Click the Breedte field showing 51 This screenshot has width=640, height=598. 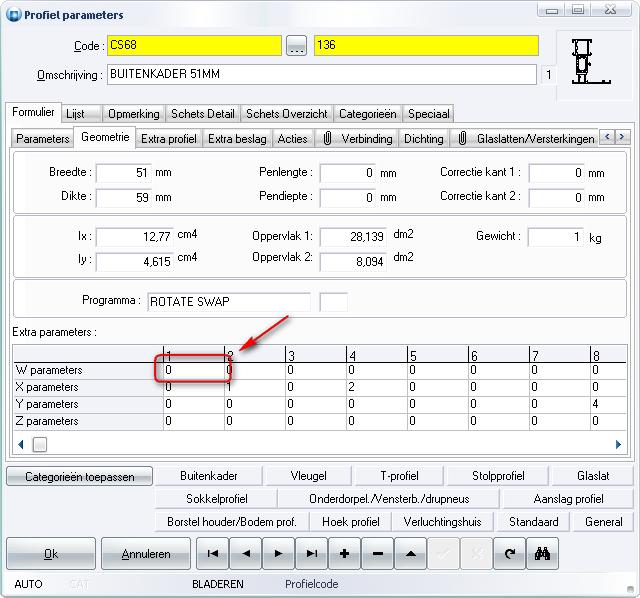click(x=124, y=173)
